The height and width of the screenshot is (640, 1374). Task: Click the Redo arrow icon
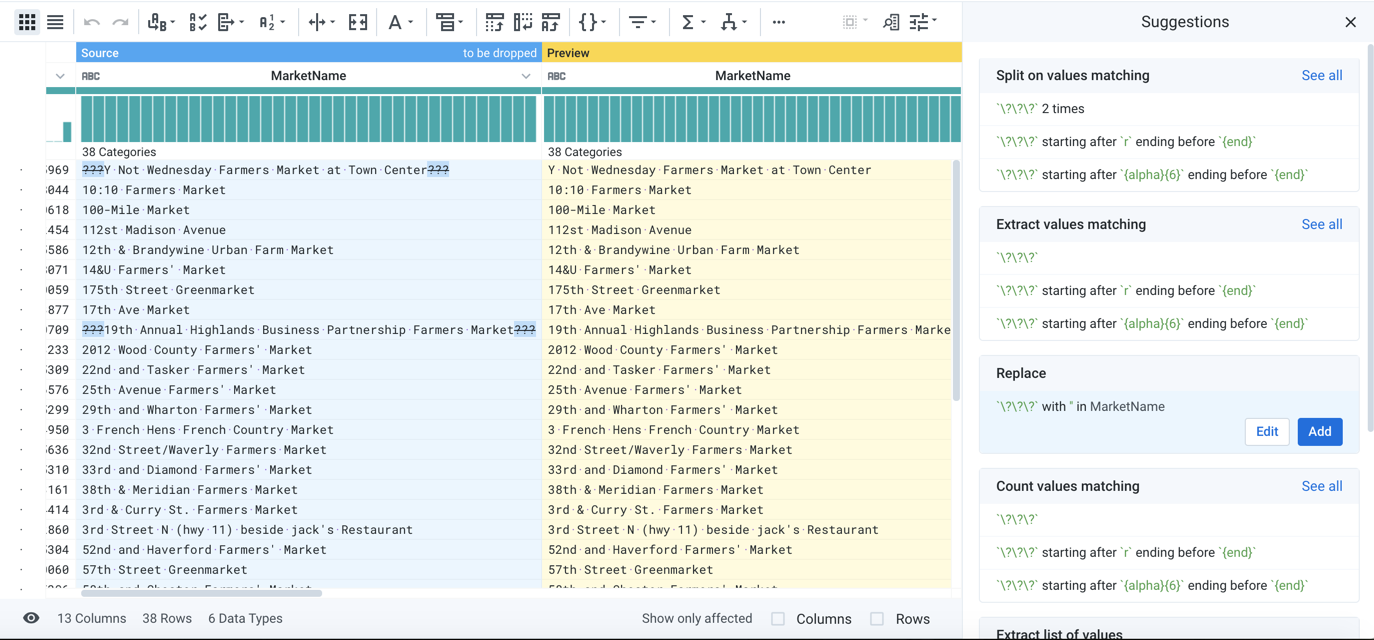(119, 21)
